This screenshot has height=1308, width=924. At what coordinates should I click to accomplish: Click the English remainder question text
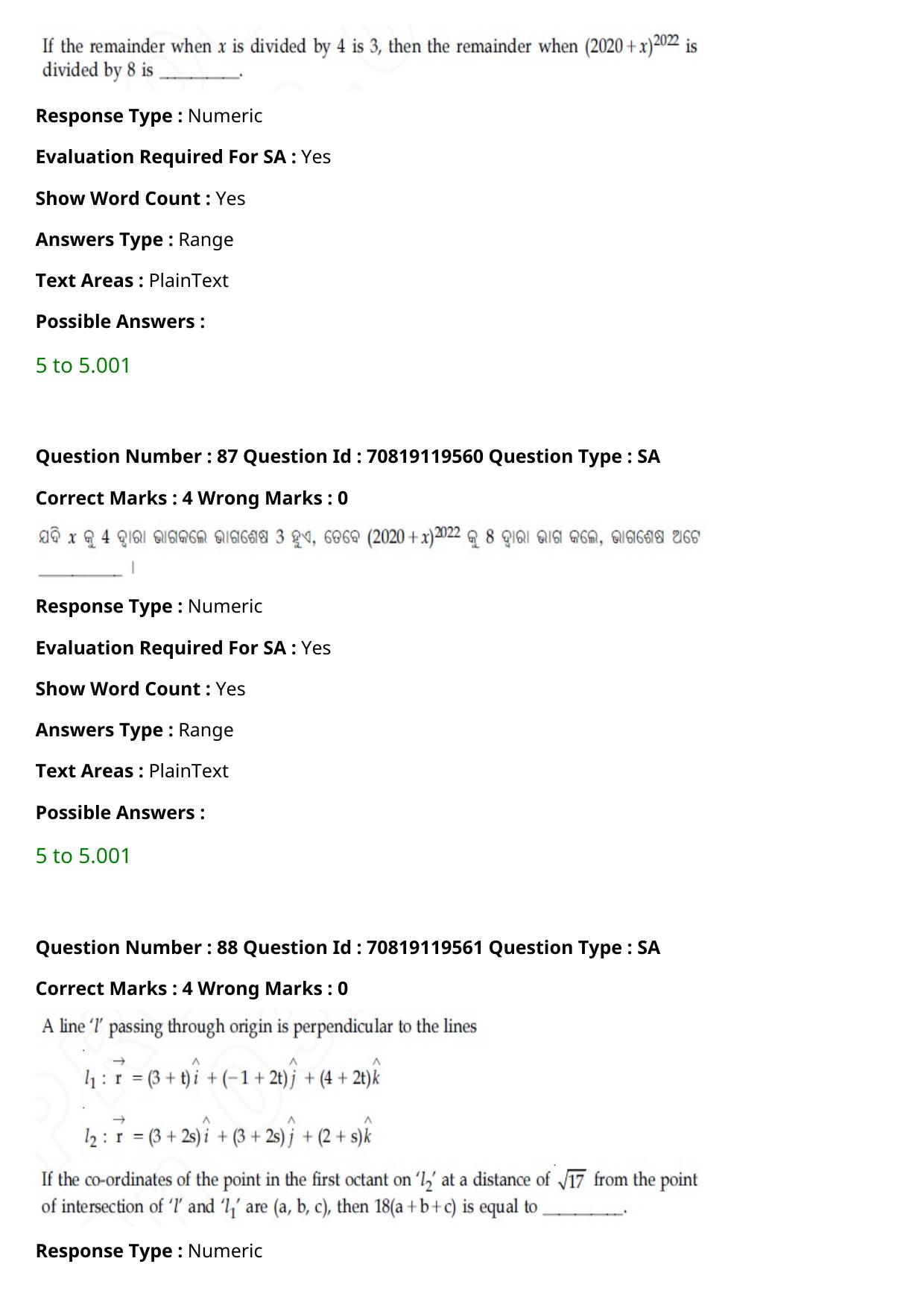point(370,57)
